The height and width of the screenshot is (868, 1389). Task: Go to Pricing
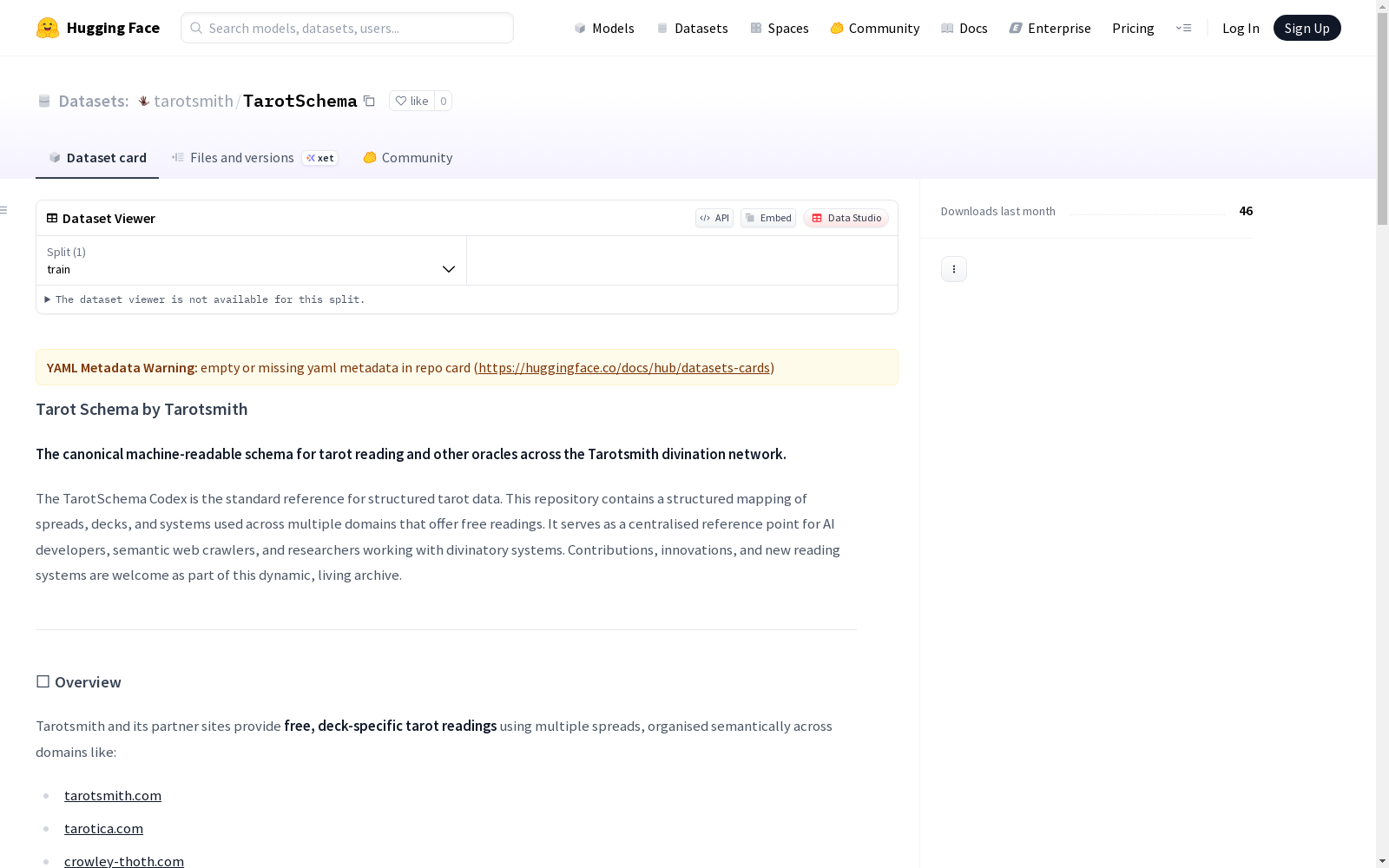pos(1133,28)
